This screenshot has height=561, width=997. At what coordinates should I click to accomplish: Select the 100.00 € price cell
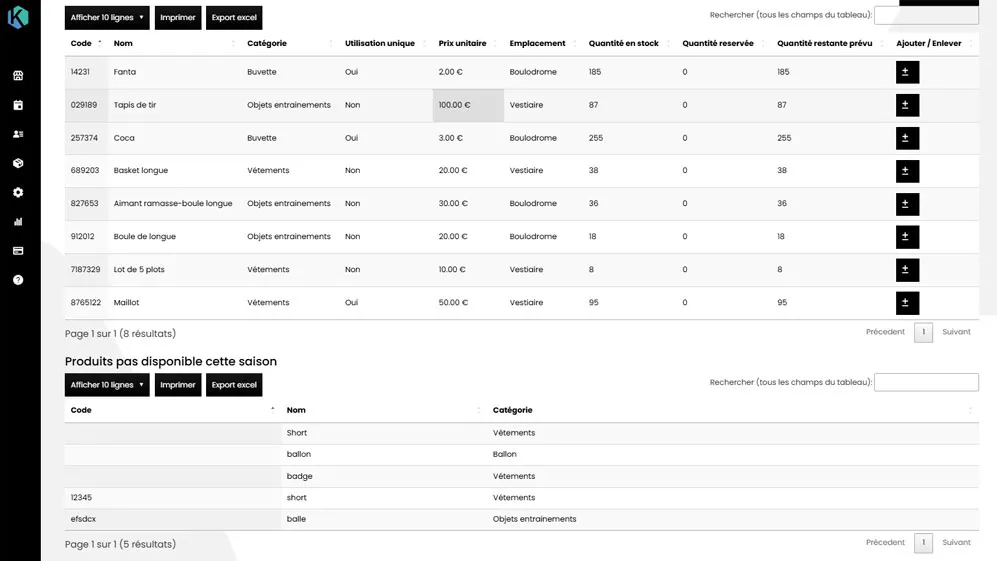click(468, 105)
